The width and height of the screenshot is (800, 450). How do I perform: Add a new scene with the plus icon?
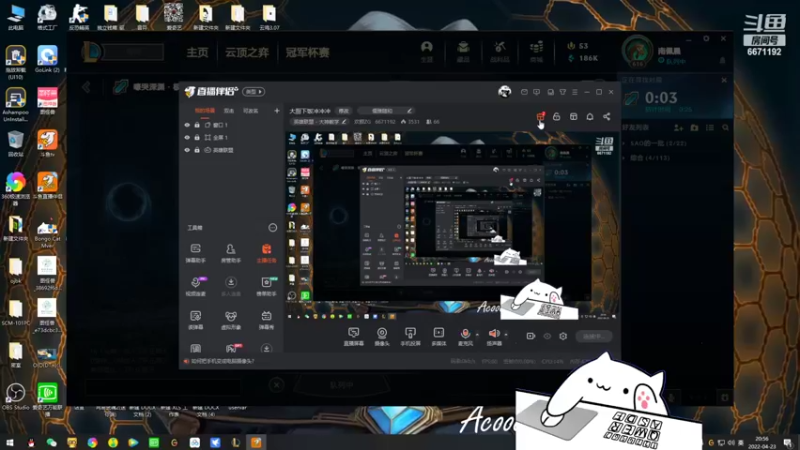click(277, 111)
